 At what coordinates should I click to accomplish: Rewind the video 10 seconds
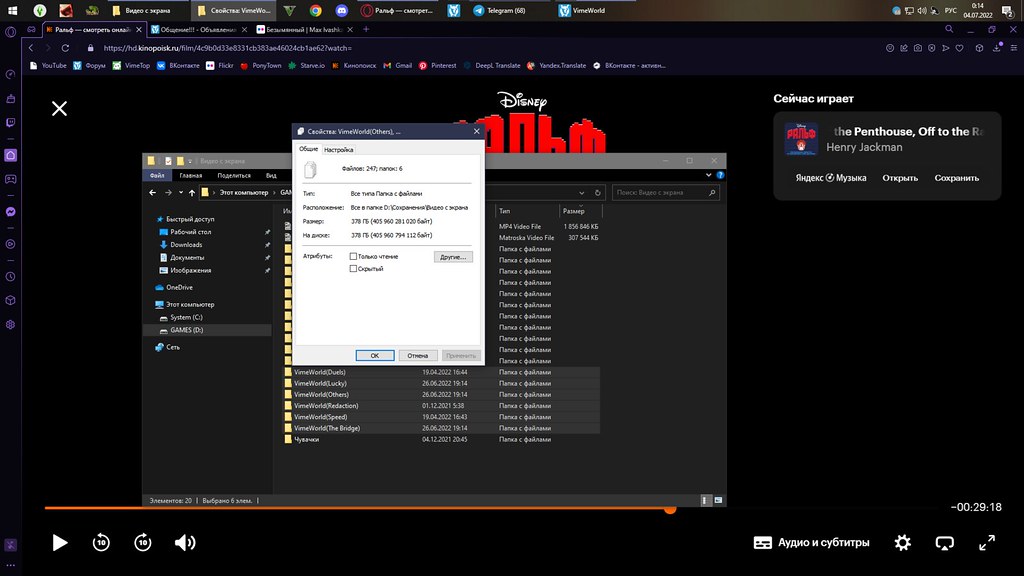101,542
